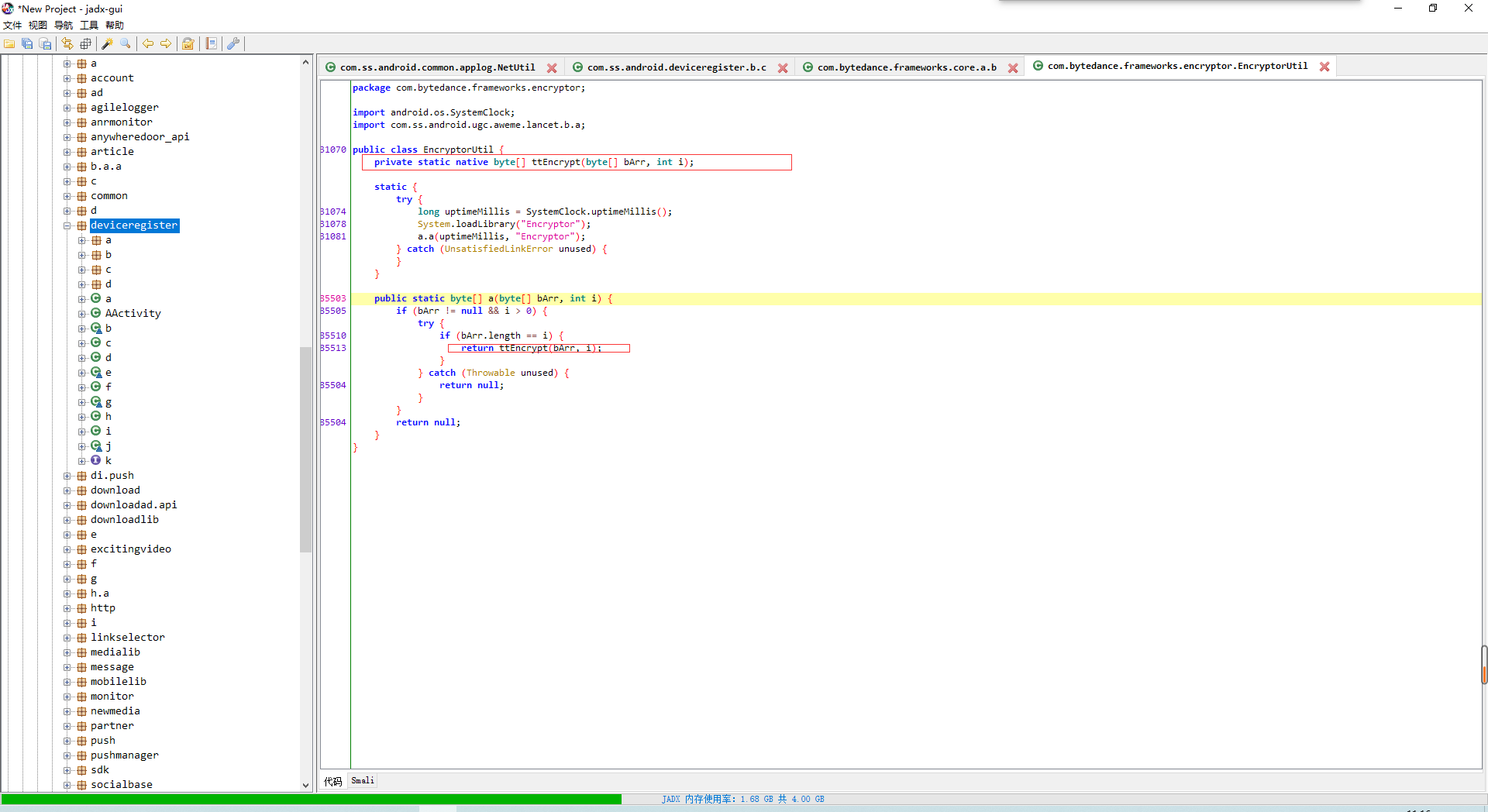1488x812 pixels.
Task: Click line number 35503 in gutter
Action: 333,298
